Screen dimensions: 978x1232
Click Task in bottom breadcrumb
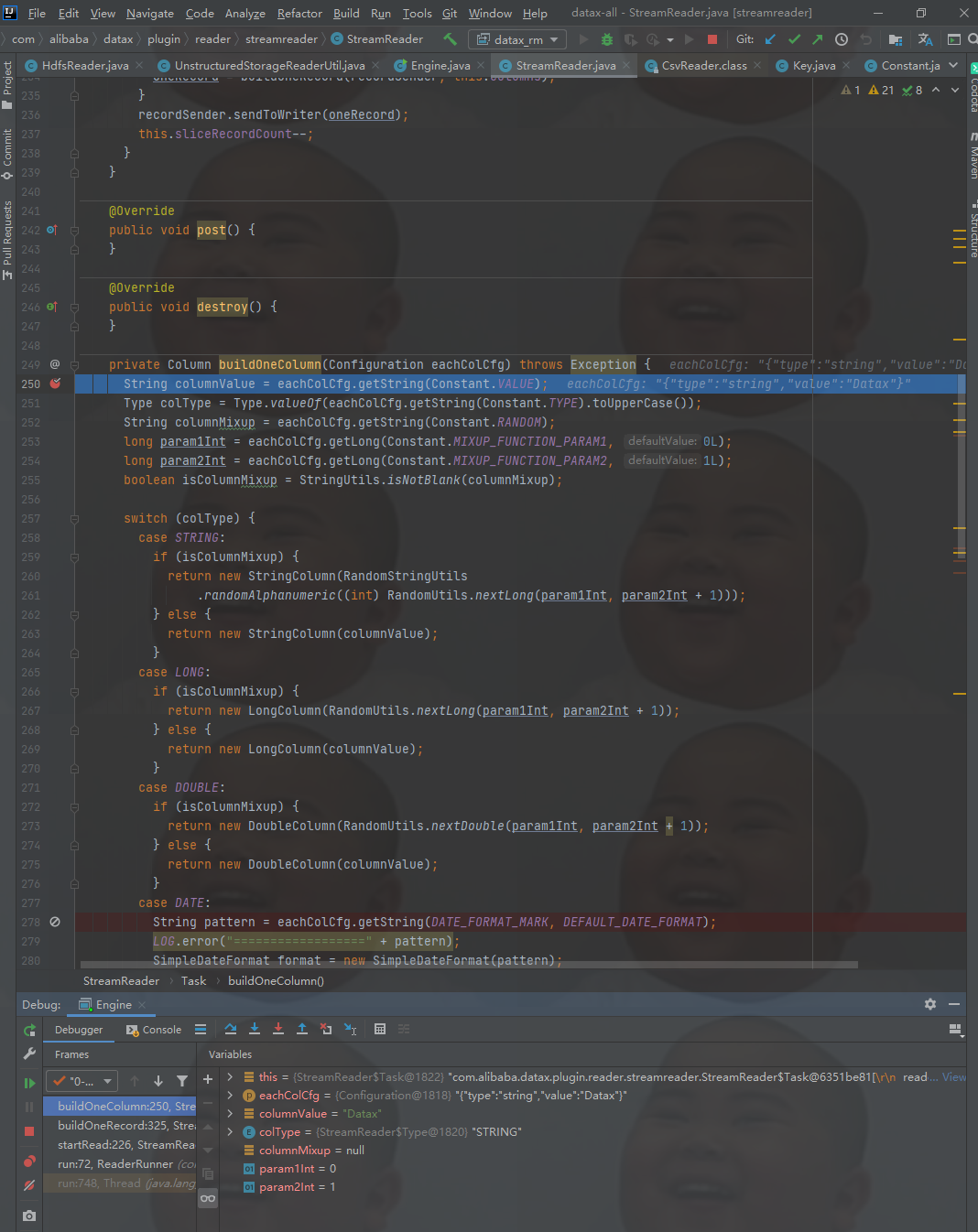tap(193, 981)
